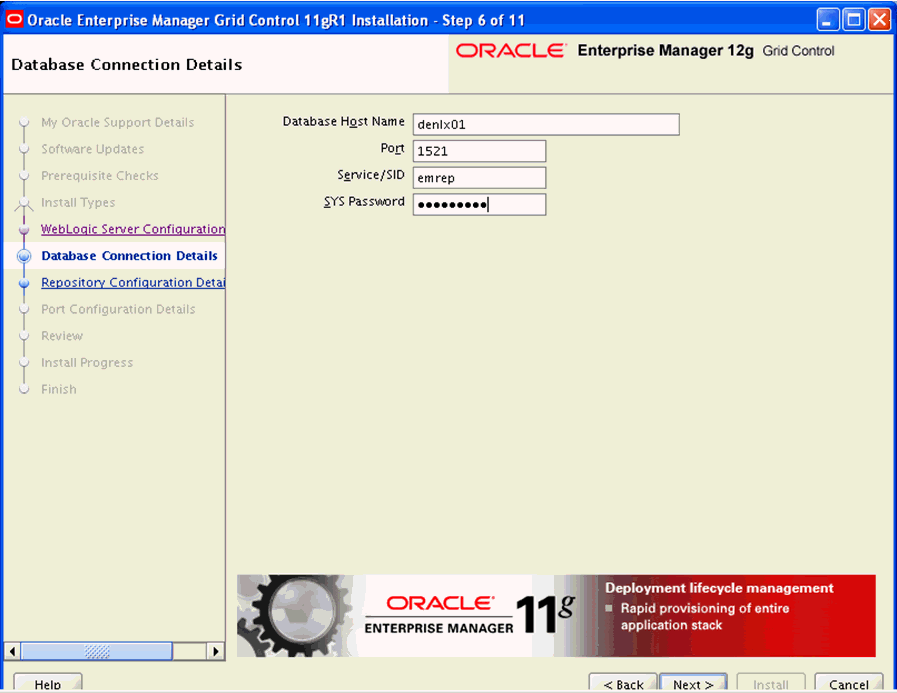Click My Oracle Support Details step
Screen dimensions: 897x693
click(x=117, y=122)
